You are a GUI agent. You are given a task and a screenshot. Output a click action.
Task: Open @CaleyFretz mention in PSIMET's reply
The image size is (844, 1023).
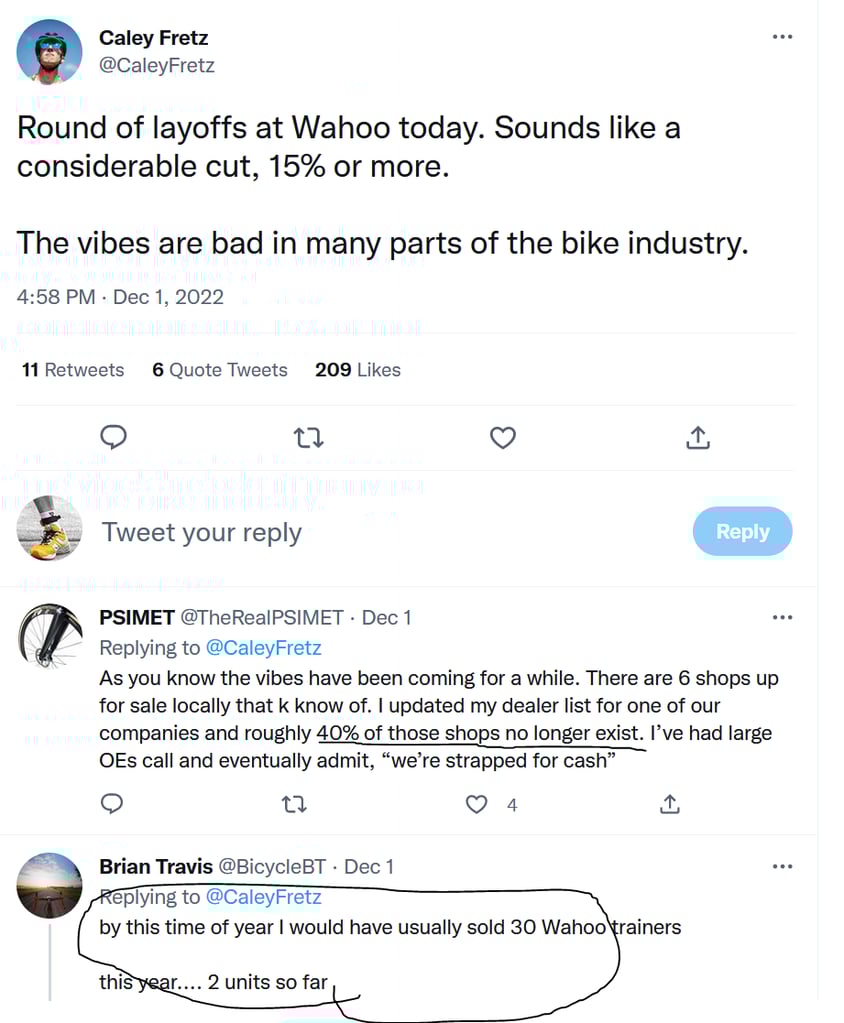[x=264, y=648]
